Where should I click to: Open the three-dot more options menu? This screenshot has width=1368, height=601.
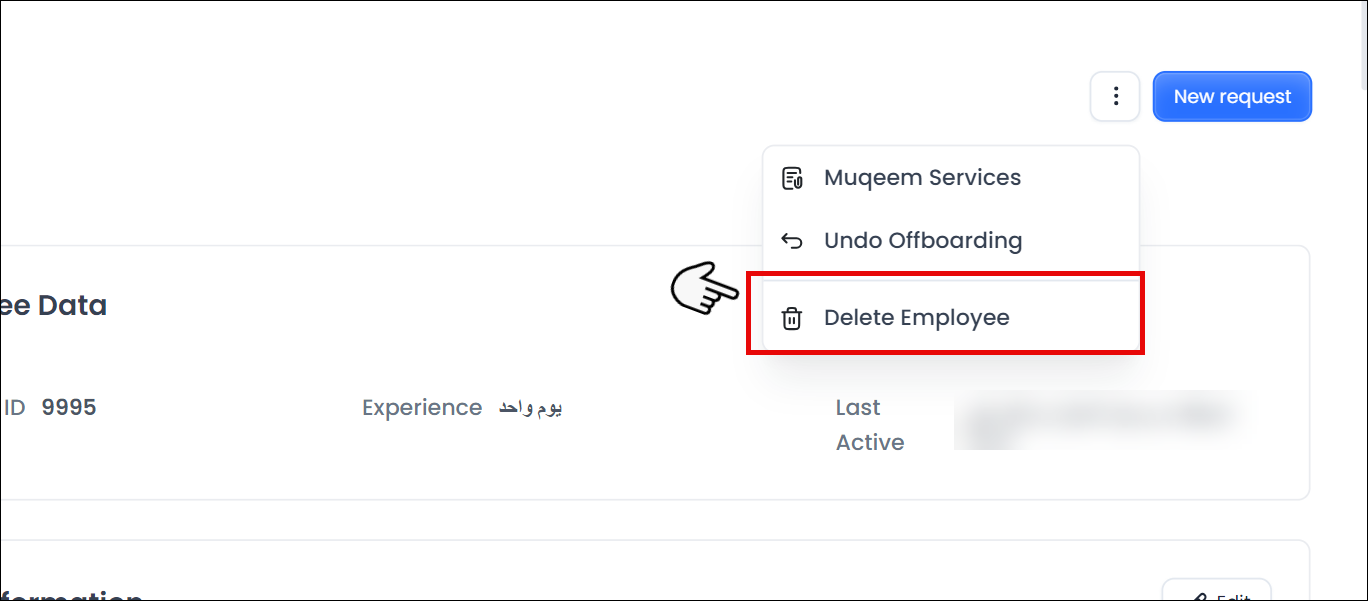point(1115,97)
